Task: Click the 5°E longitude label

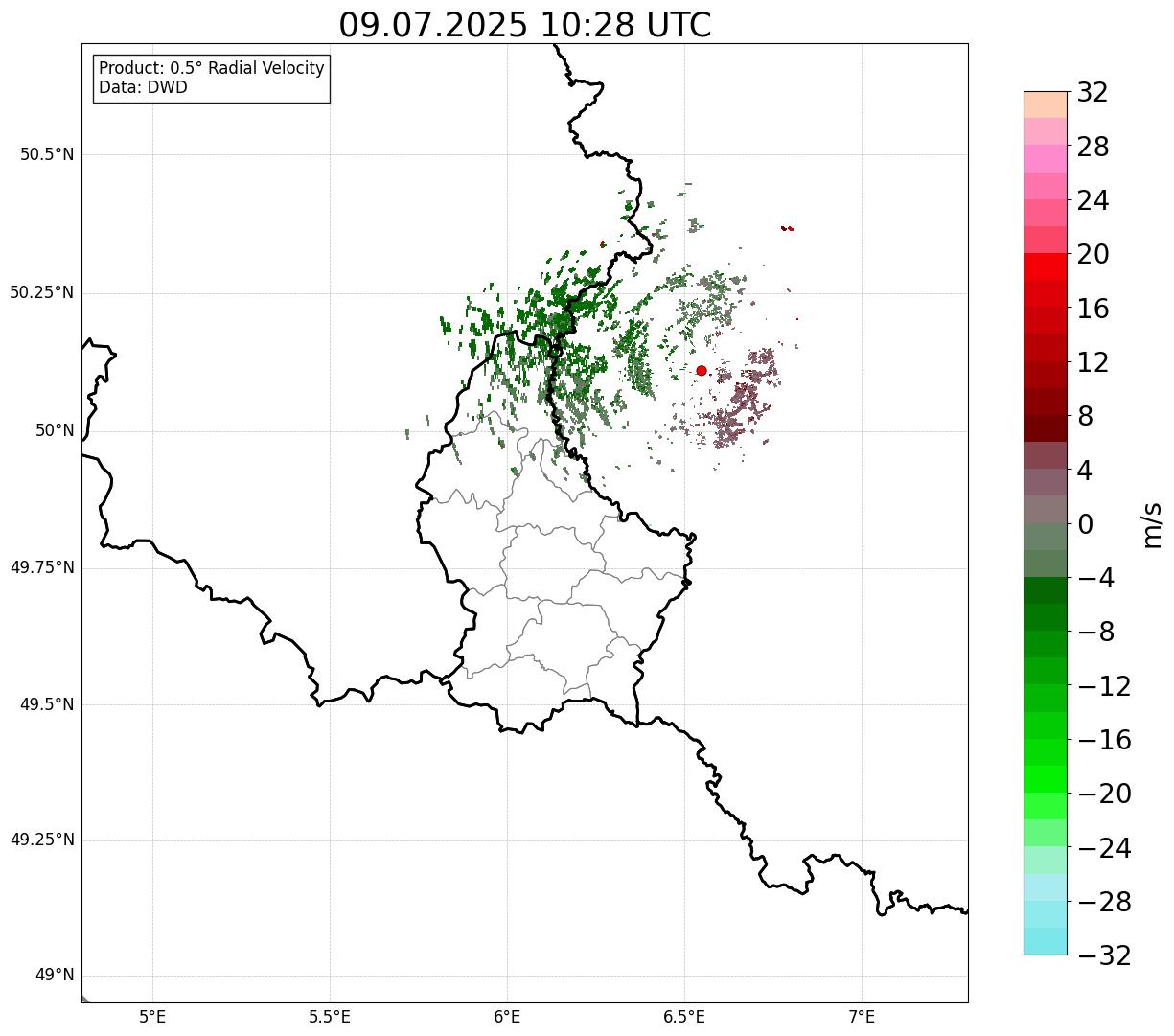Action: click(153, 1017)
